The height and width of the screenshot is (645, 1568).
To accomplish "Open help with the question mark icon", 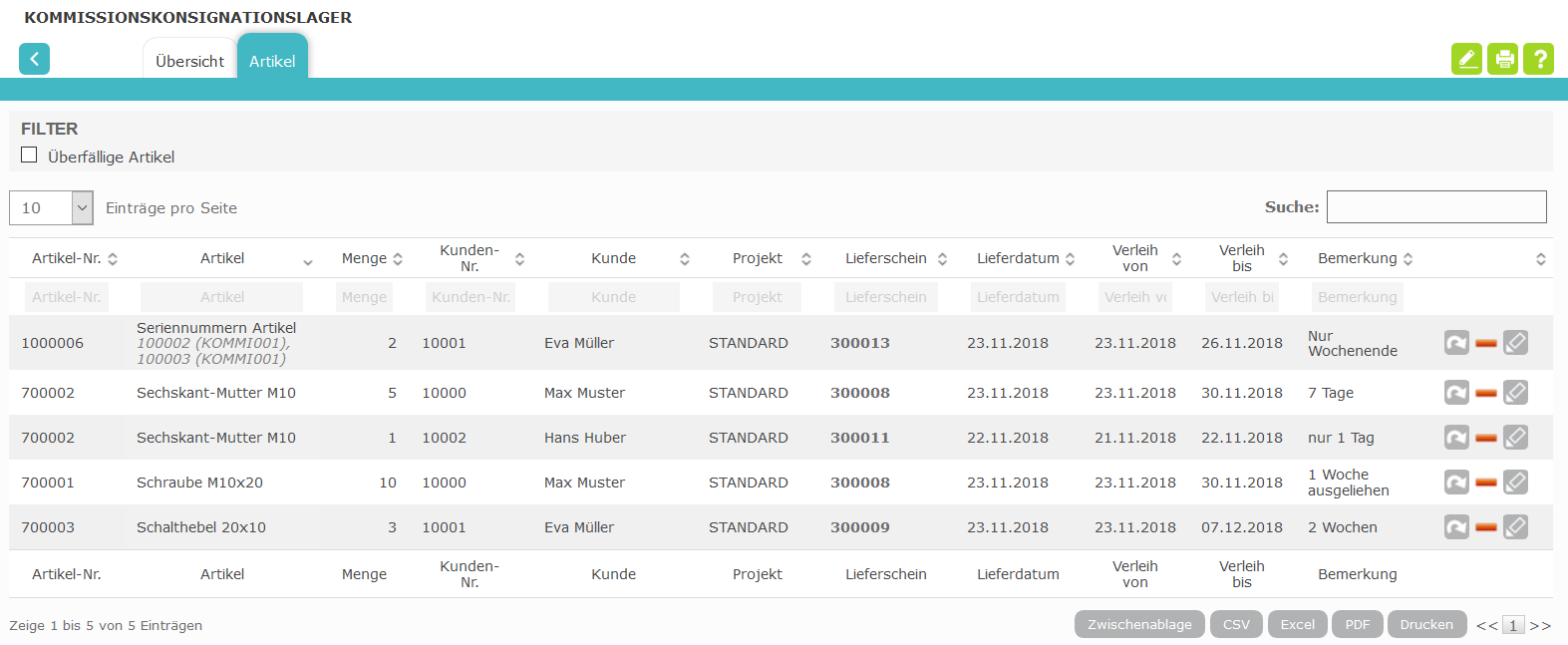I will point(1538,59).
